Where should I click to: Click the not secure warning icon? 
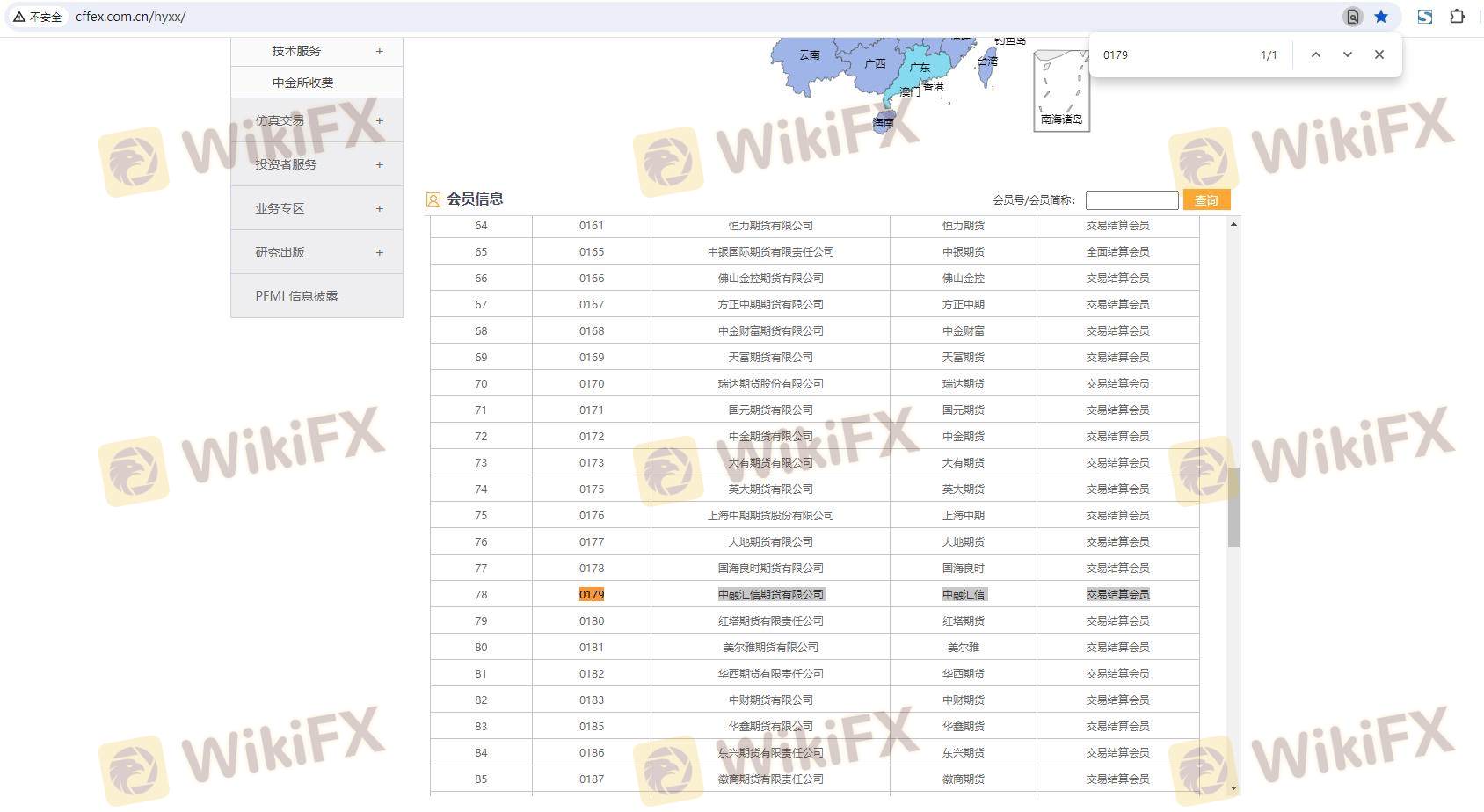click(x=19, y=17)
